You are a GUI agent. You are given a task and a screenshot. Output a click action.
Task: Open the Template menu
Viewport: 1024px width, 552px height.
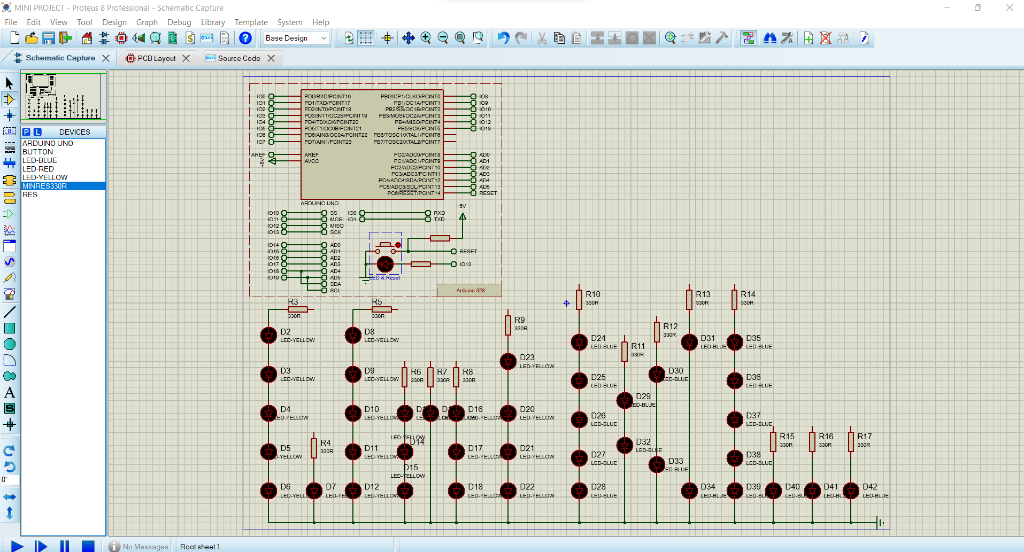pos(251,22)
